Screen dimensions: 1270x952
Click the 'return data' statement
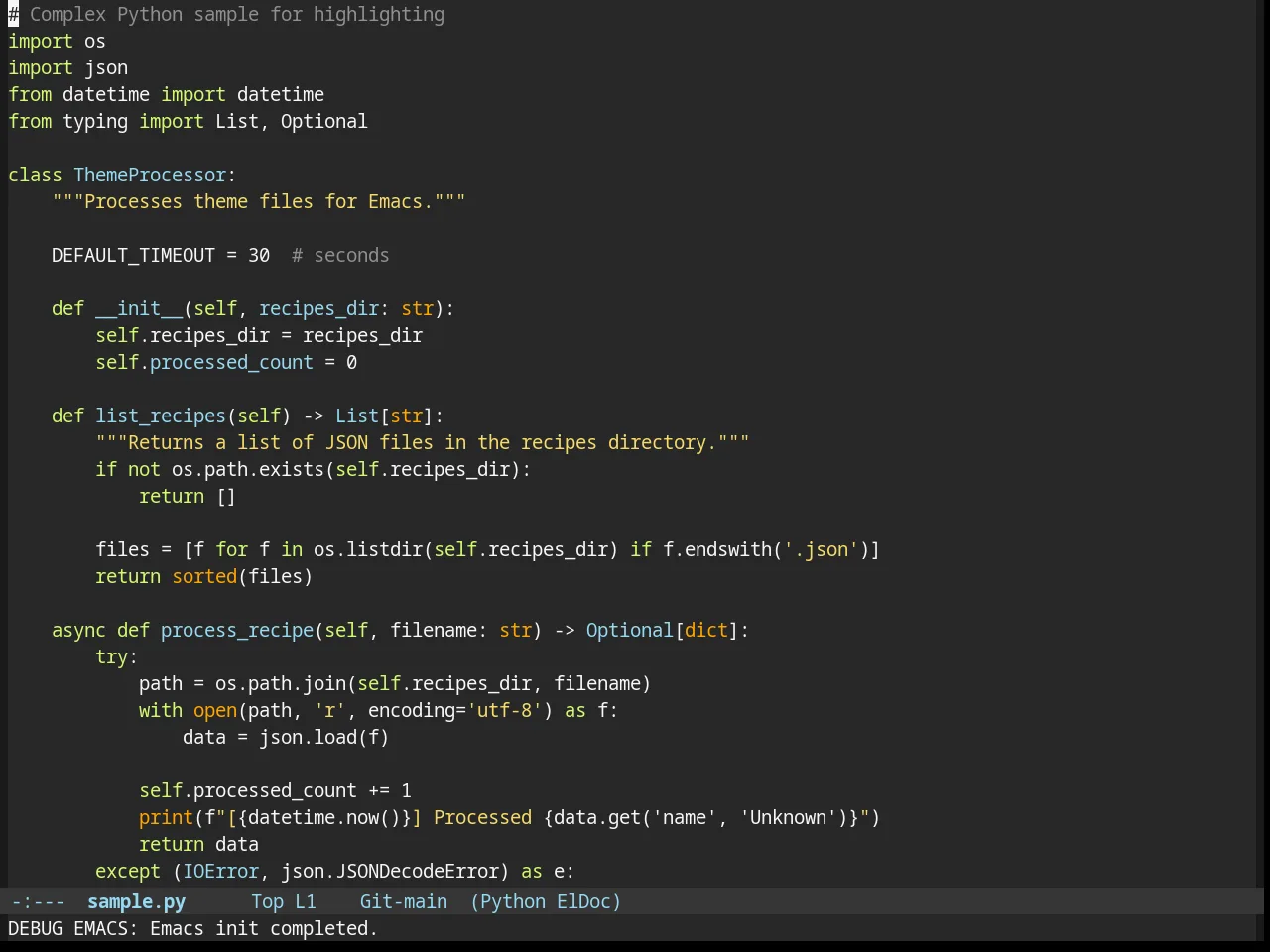pyautogui.click(x=198, y=844)
